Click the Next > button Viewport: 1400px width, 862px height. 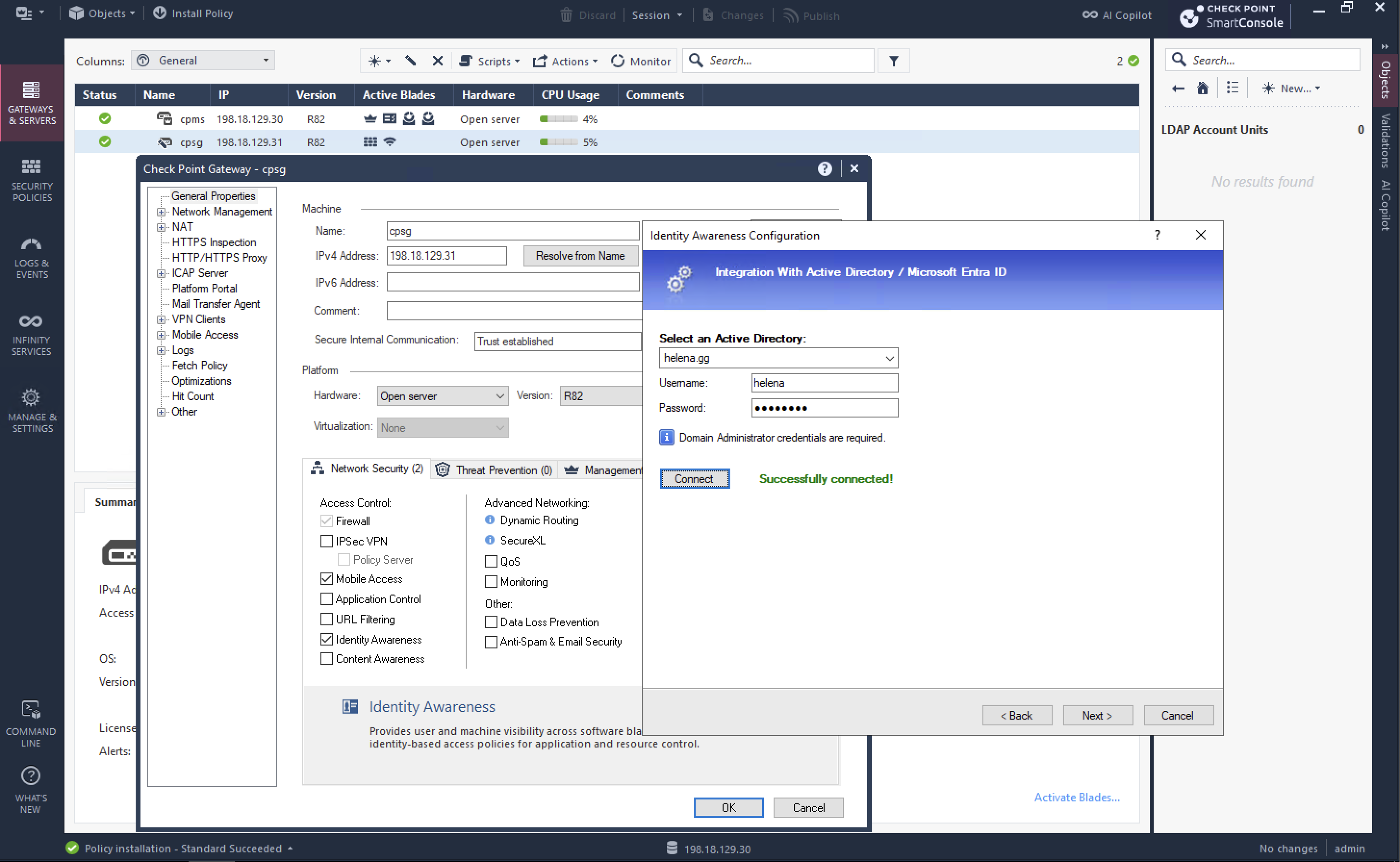coord(1097,715)
